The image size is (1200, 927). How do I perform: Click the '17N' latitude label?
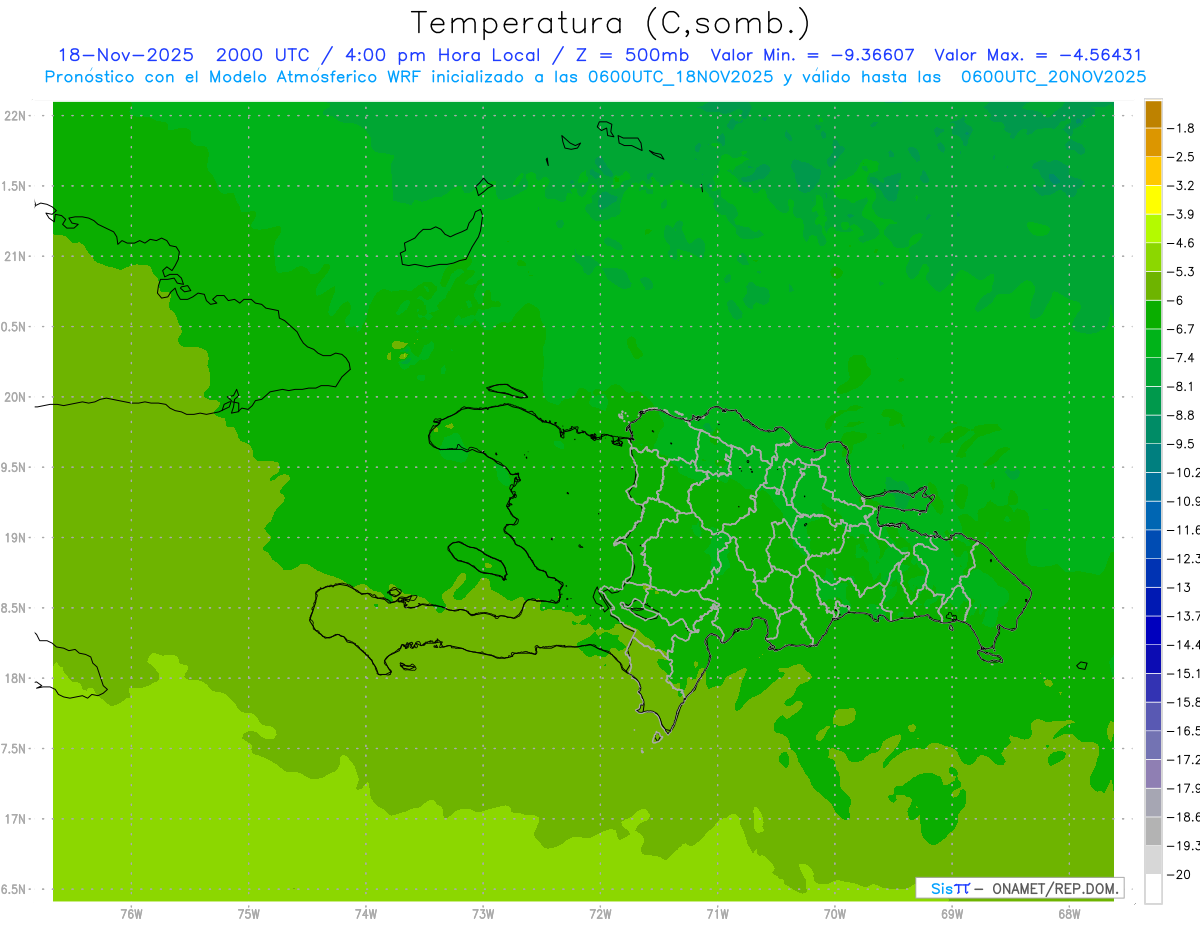tap(14, 819)
